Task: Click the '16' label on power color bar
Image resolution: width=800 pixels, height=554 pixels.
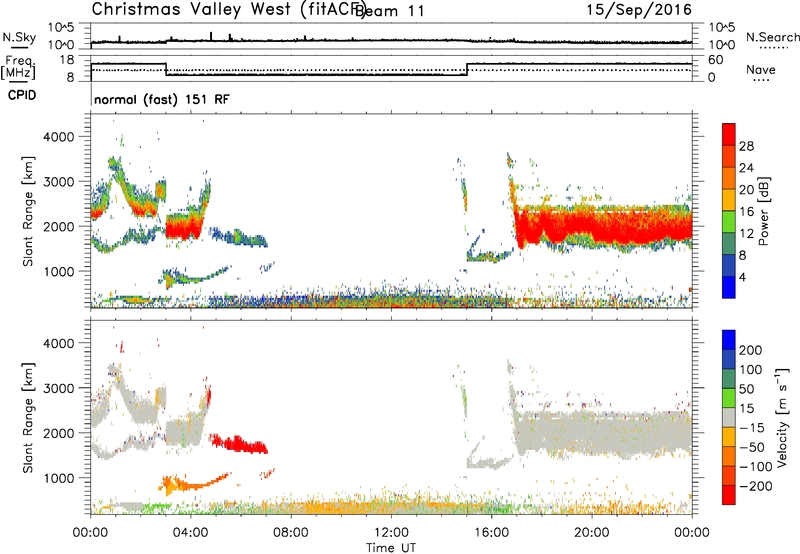Action: 746,212
